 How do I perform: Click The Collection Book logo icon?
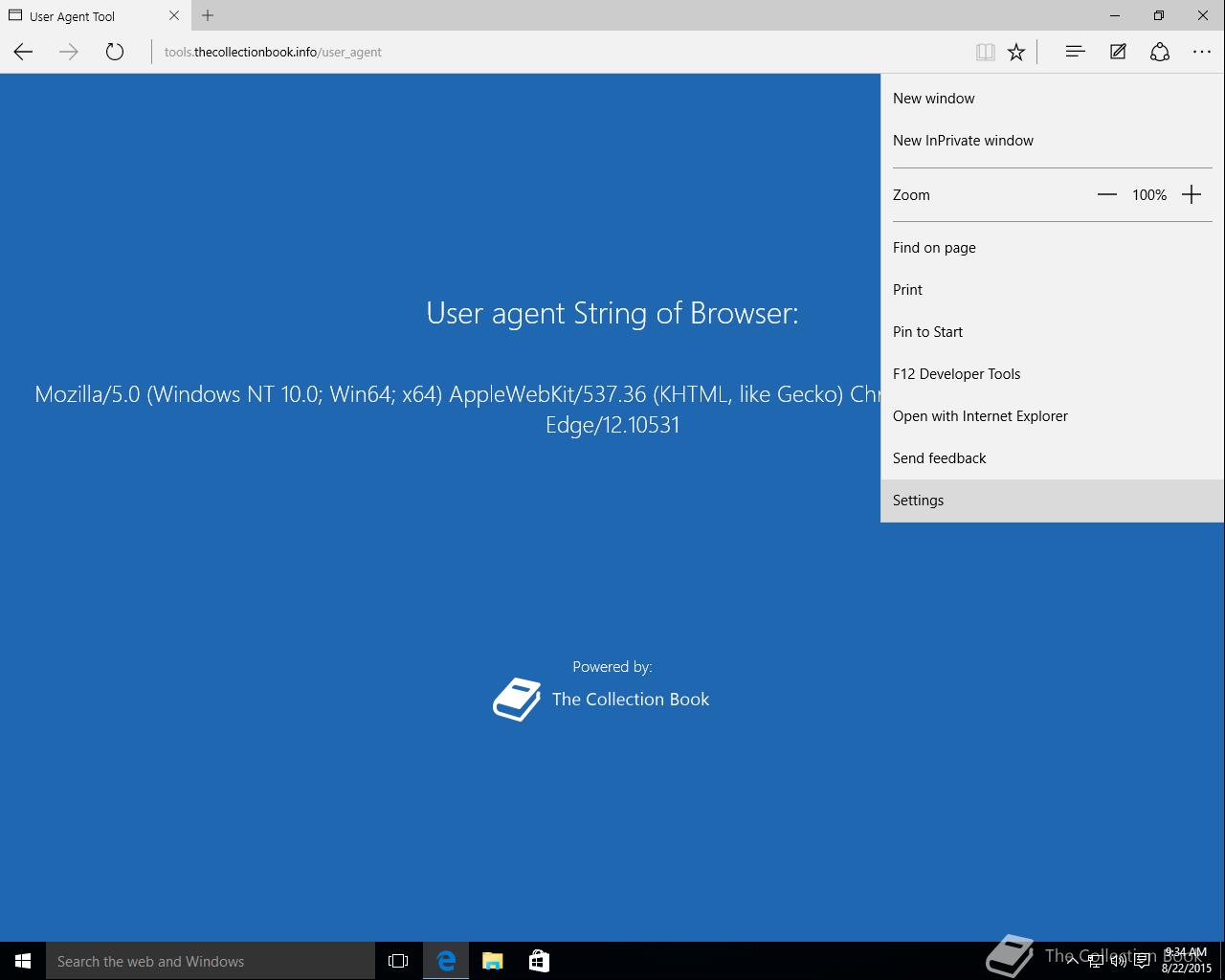coord(517,700)
